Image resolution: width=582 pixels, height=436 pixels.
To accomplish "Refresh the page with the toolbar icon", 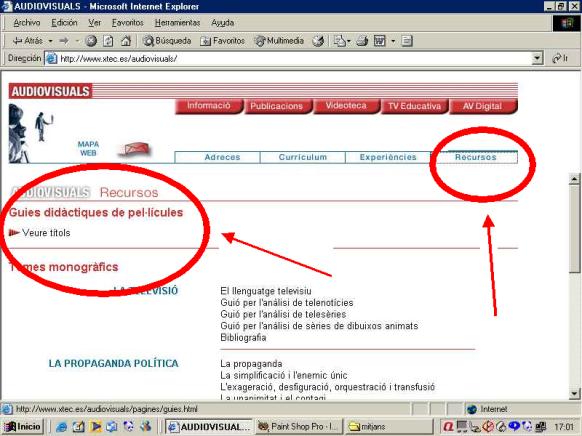I will (x=108, y=41).
